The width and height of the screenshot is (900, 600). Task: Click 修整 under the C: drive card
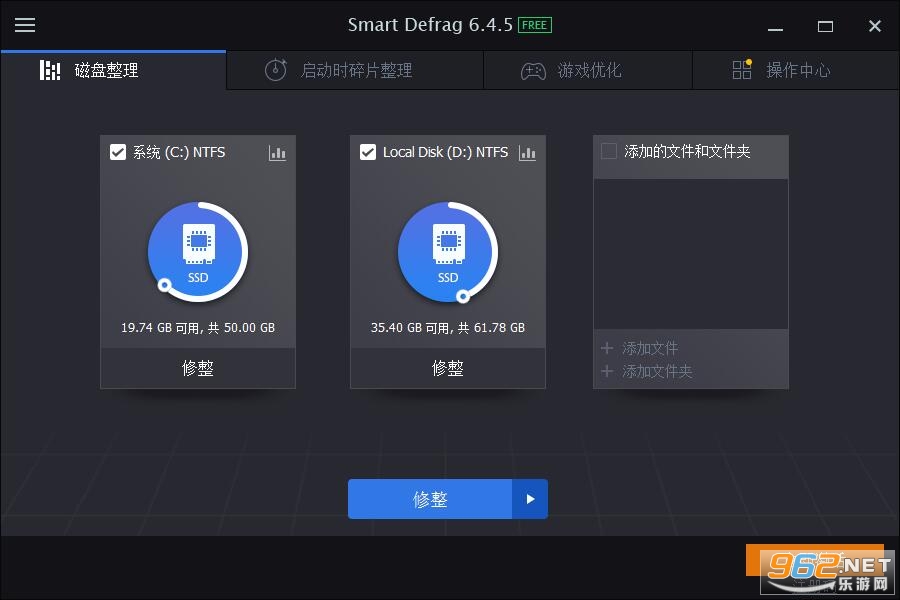click(x=198, y=368)
